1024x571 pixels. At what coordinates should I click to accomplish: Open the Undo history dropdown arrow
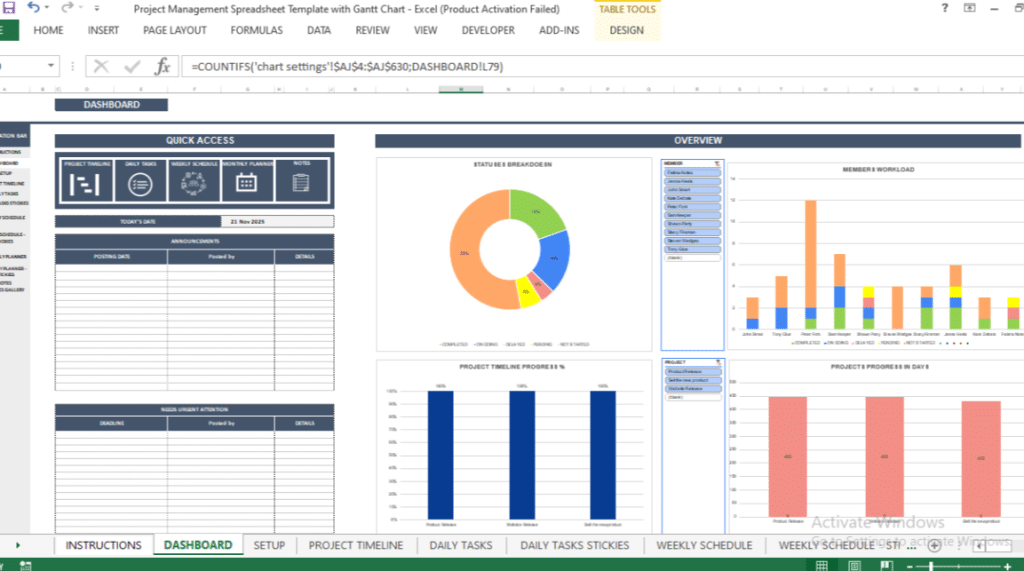coord(47,8)
